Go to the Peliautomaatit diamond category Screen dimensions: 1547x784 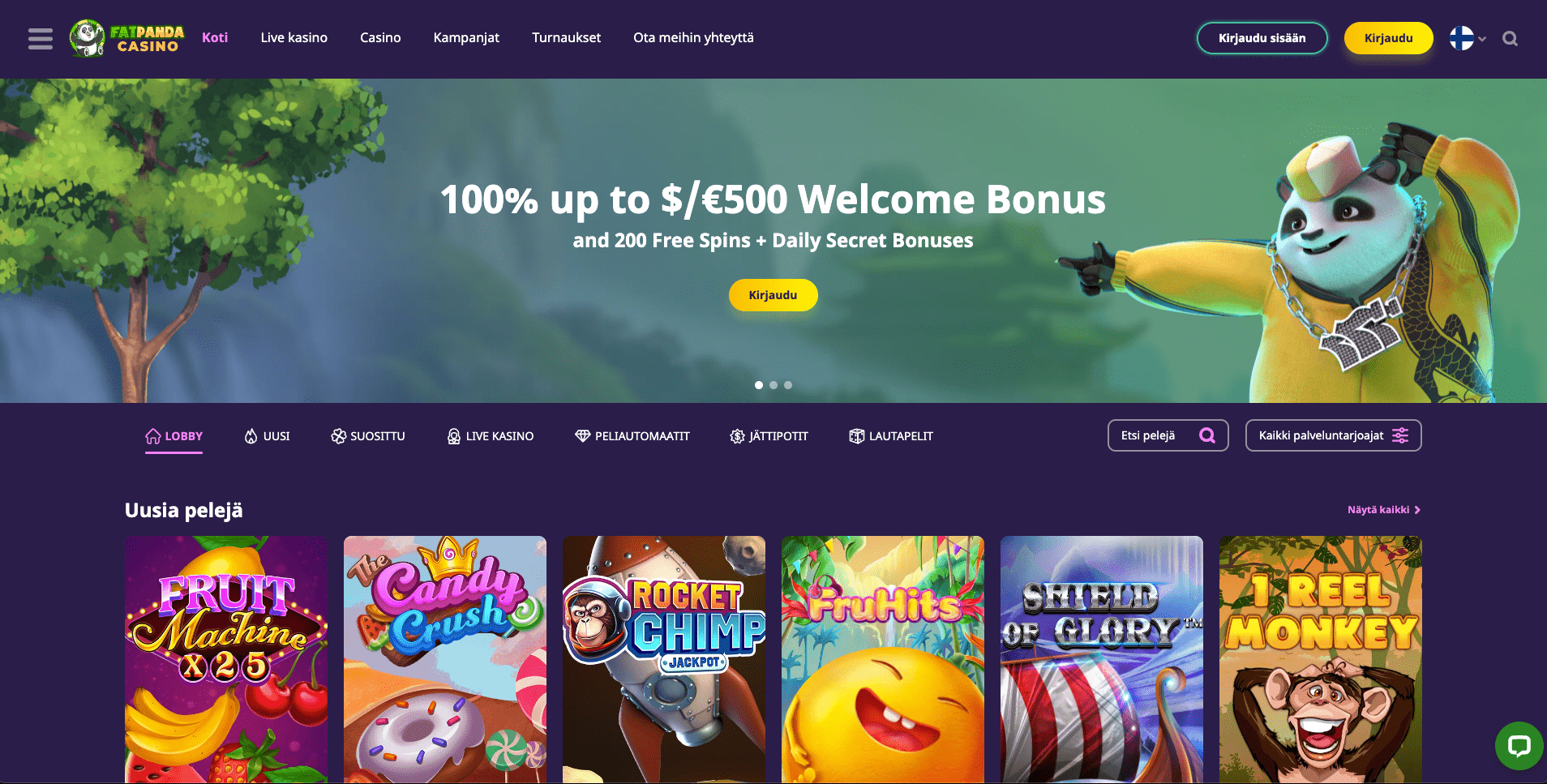tap(632, 436)
